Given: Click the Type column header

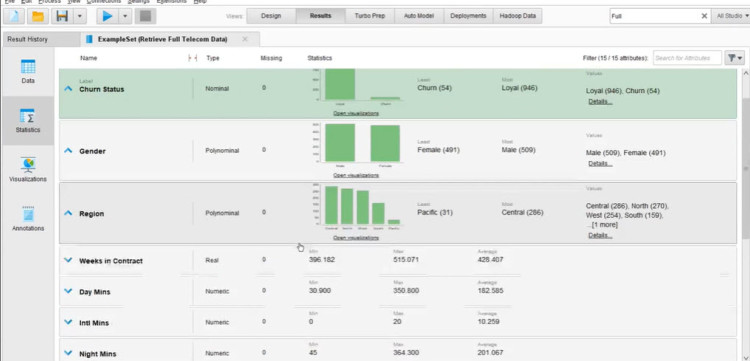Looking at the screenshot, I should [212, 58].
